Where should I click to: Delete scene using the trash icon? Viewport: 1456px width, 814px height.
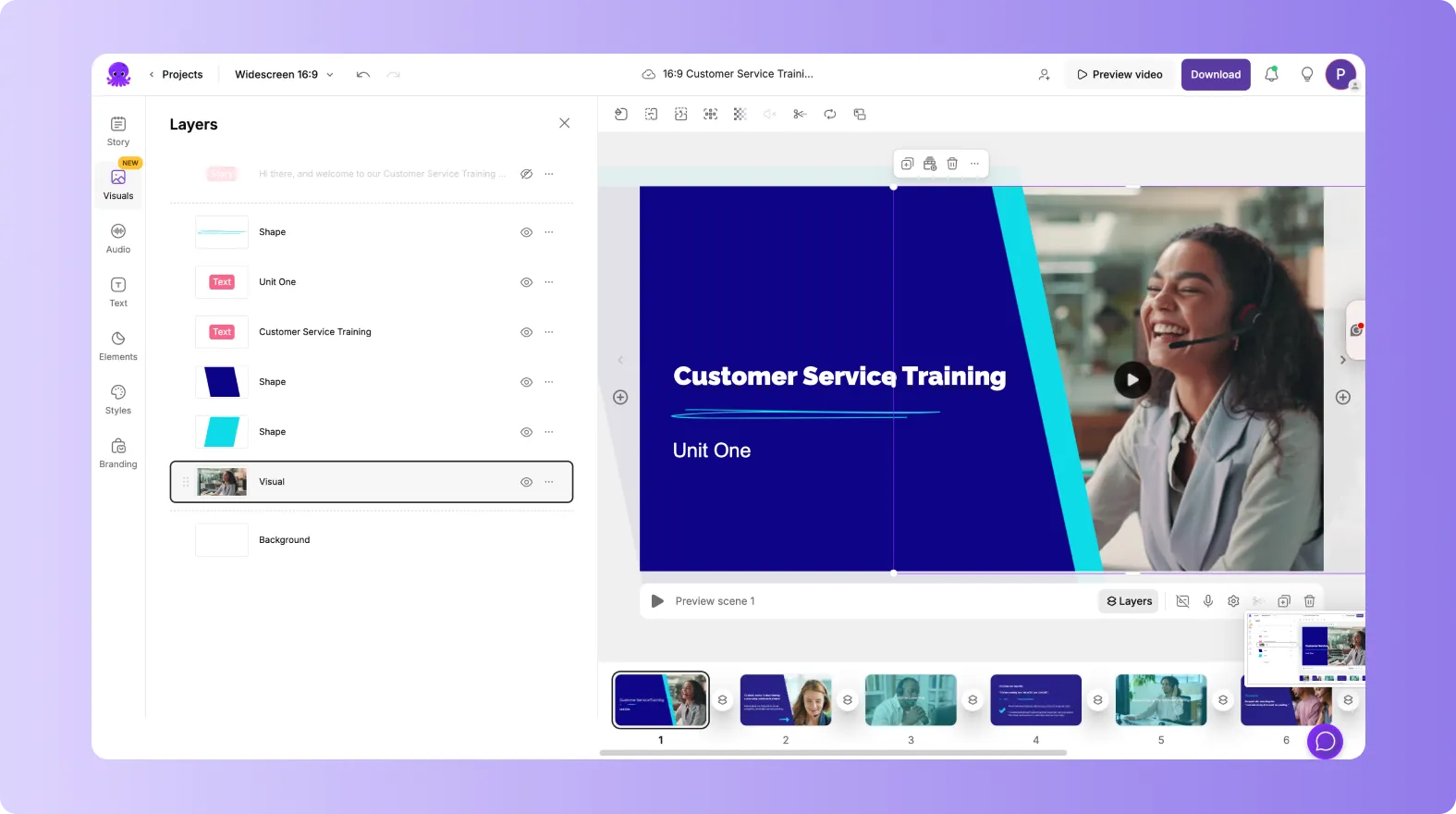click(1309, 601)
